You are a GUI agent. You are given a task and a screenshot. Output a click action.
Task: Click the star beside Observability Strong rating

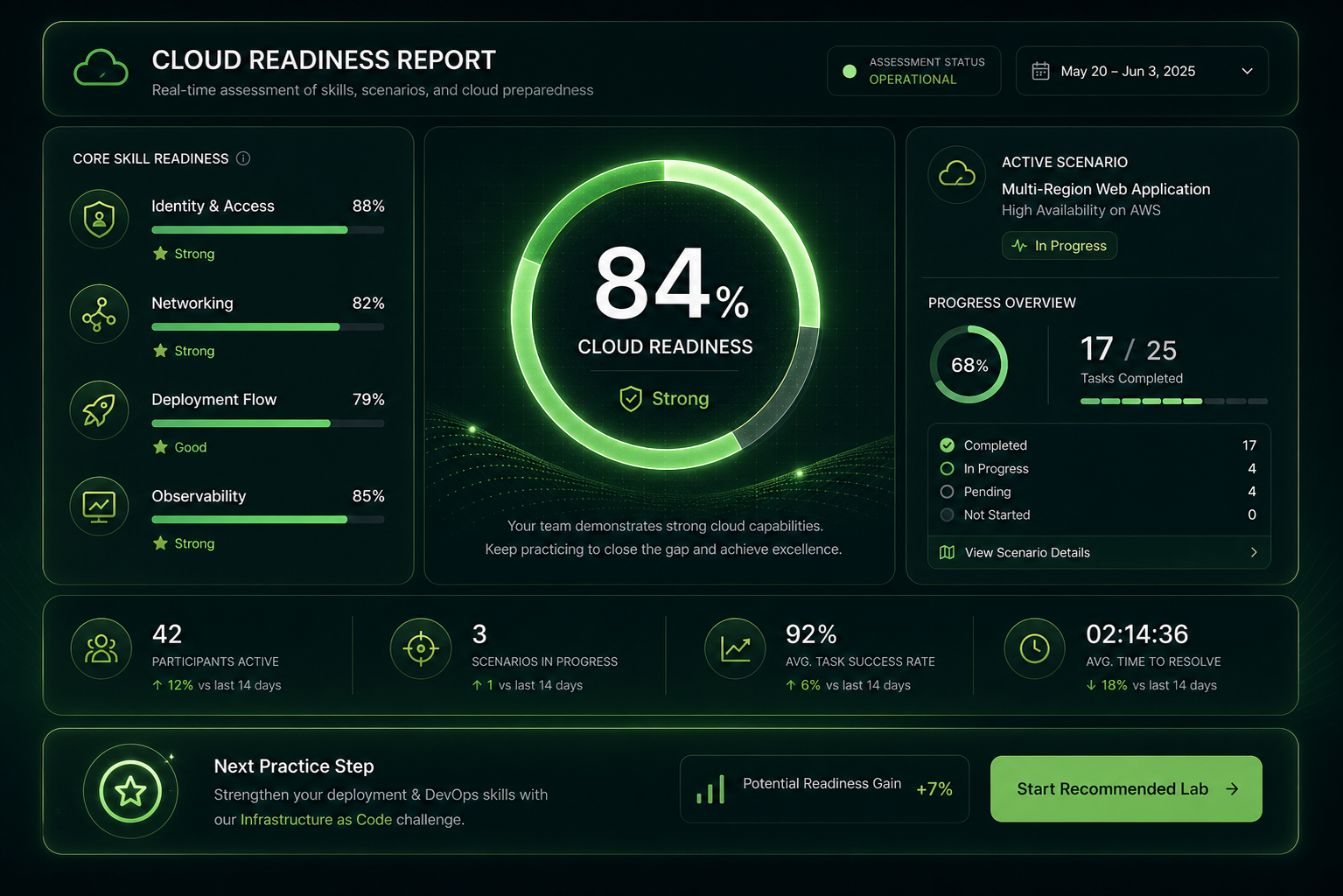pyautogui.click(x=160, y=543)
